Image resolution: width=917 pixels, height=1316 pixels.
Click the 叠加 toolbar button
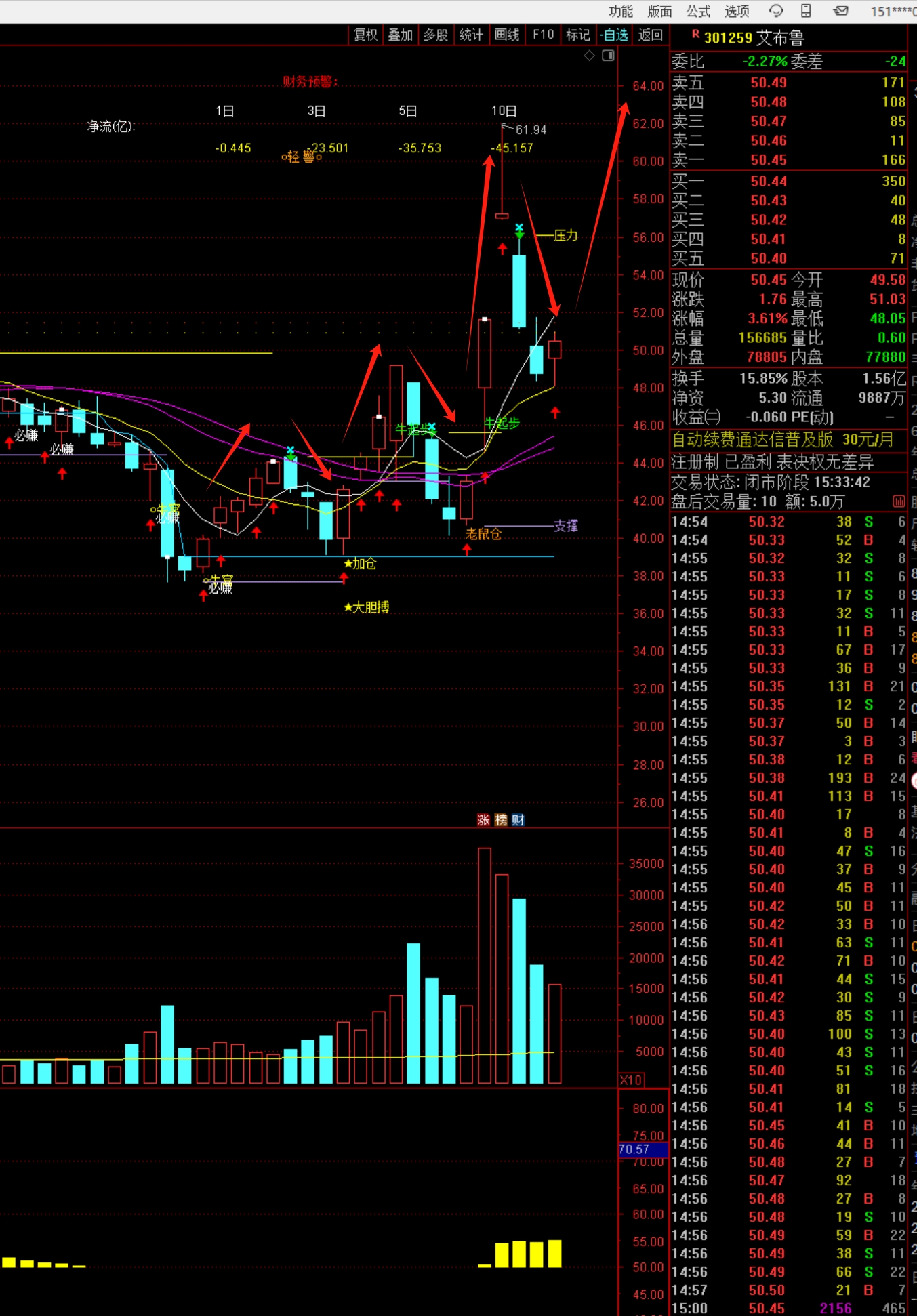point(401,35)
